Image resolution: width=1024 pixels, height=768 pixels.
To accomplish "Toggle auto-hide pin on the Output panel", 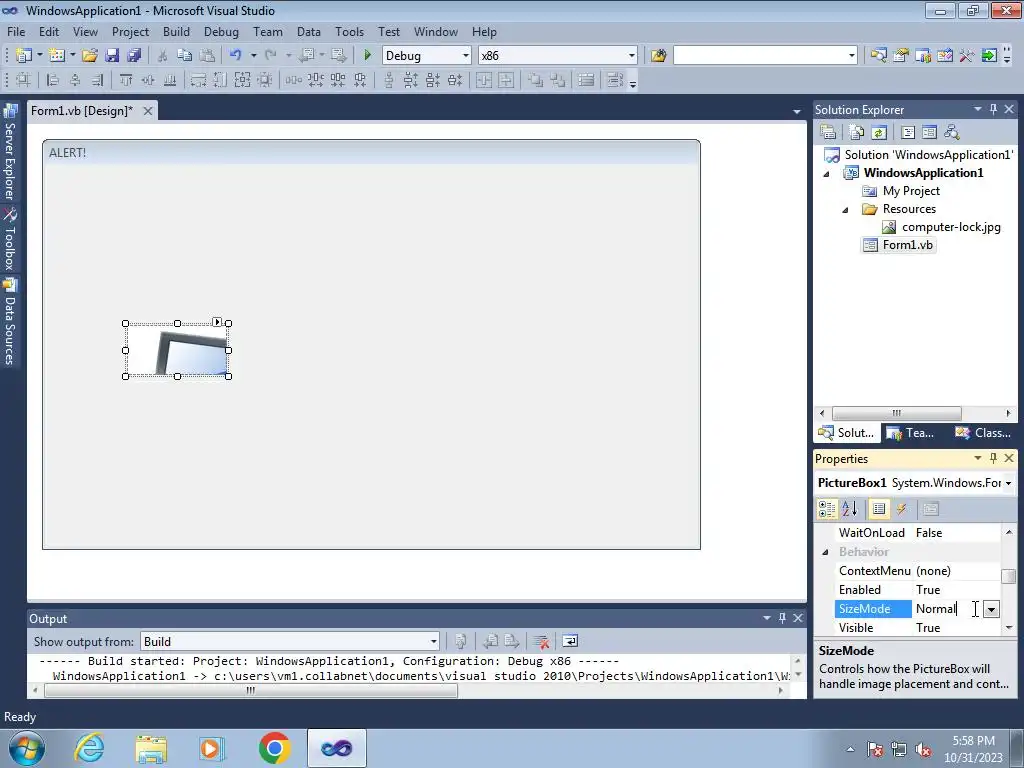I will [x=782, y=618].
